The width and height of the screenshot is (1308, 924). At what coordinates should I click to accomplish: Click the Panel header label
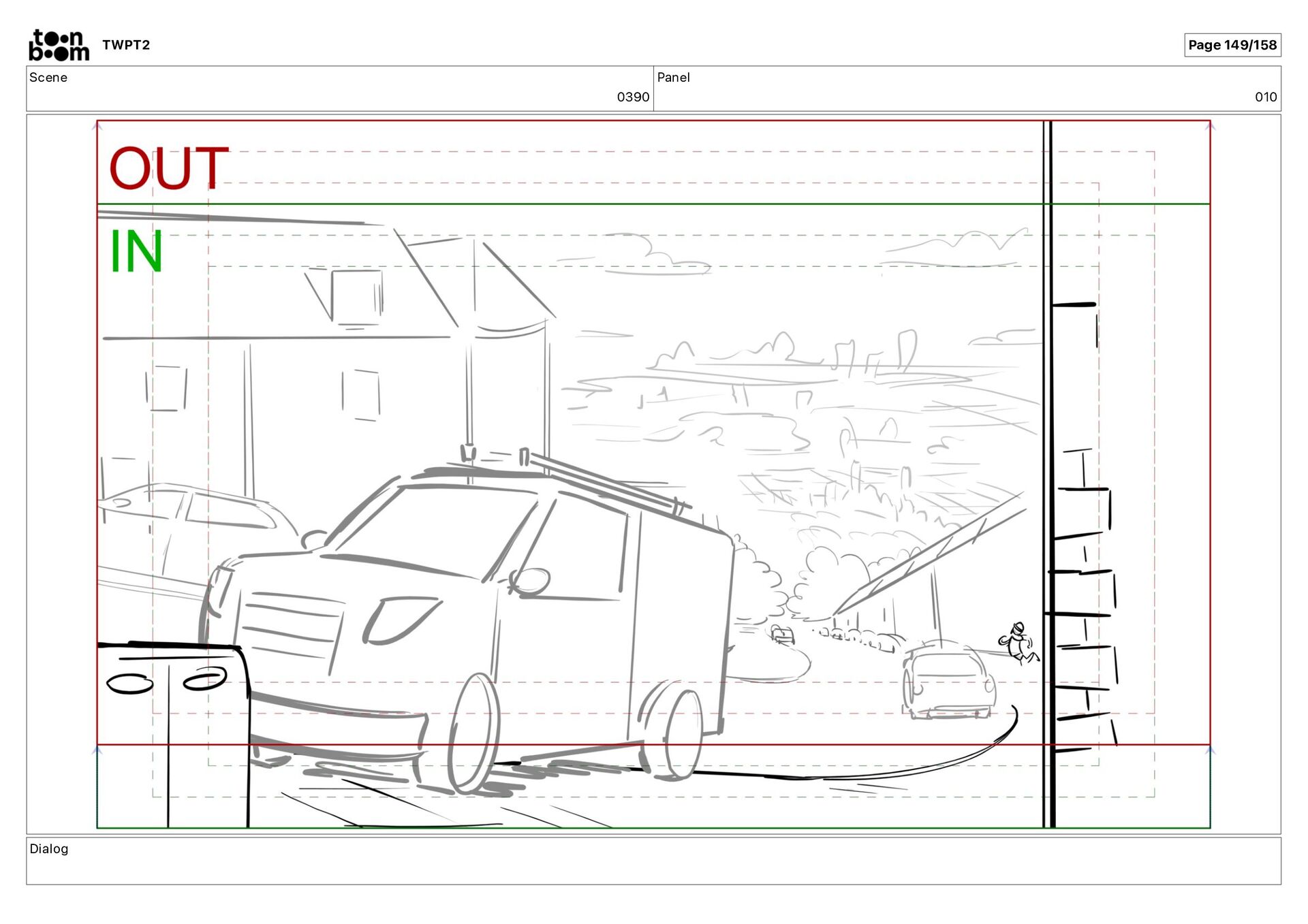pyautogui.click(x=673, y=78)
